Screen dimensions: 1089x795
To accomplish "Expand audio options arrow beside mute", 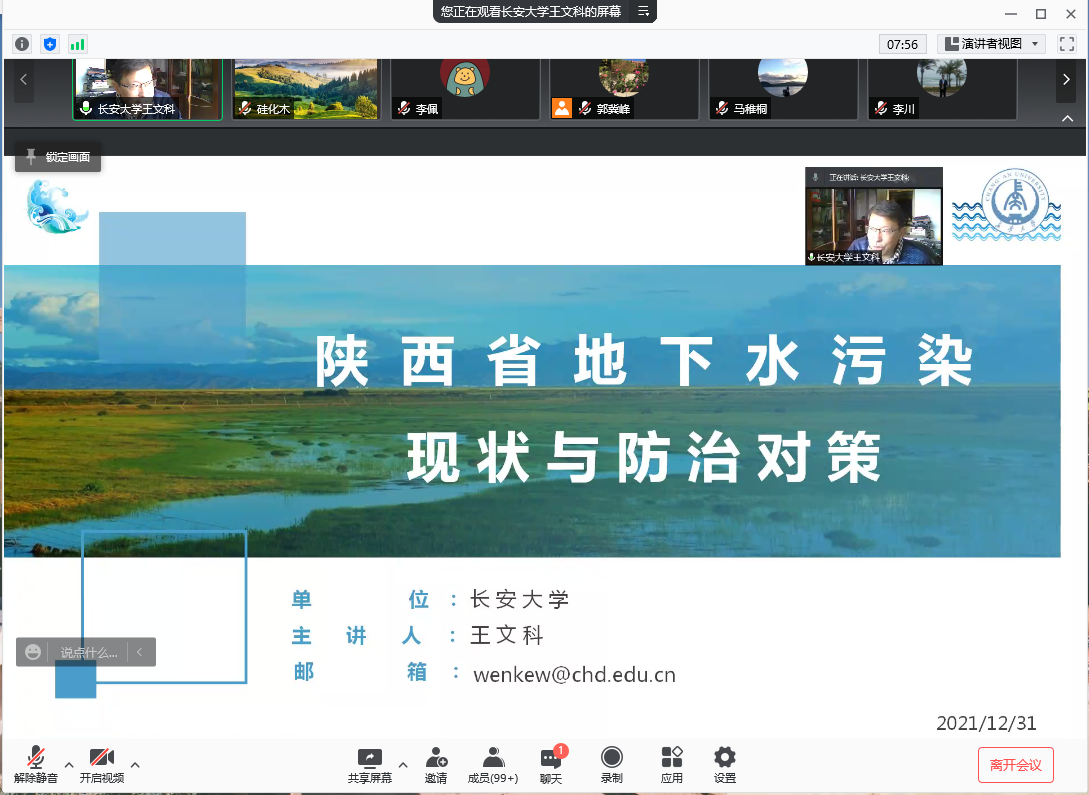I will pos(69,764).
